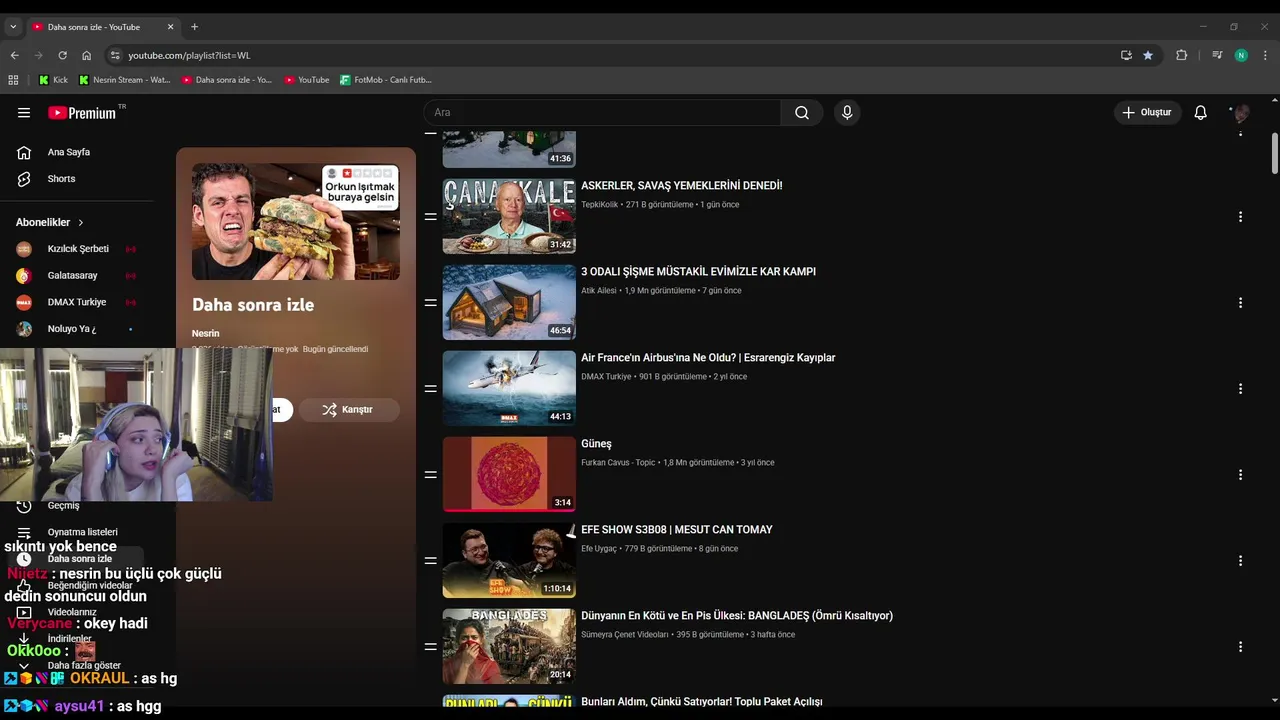Open the YouTube hamburger guide menu
This screenshot has width=1280, height=720.
tap(24, 113)
